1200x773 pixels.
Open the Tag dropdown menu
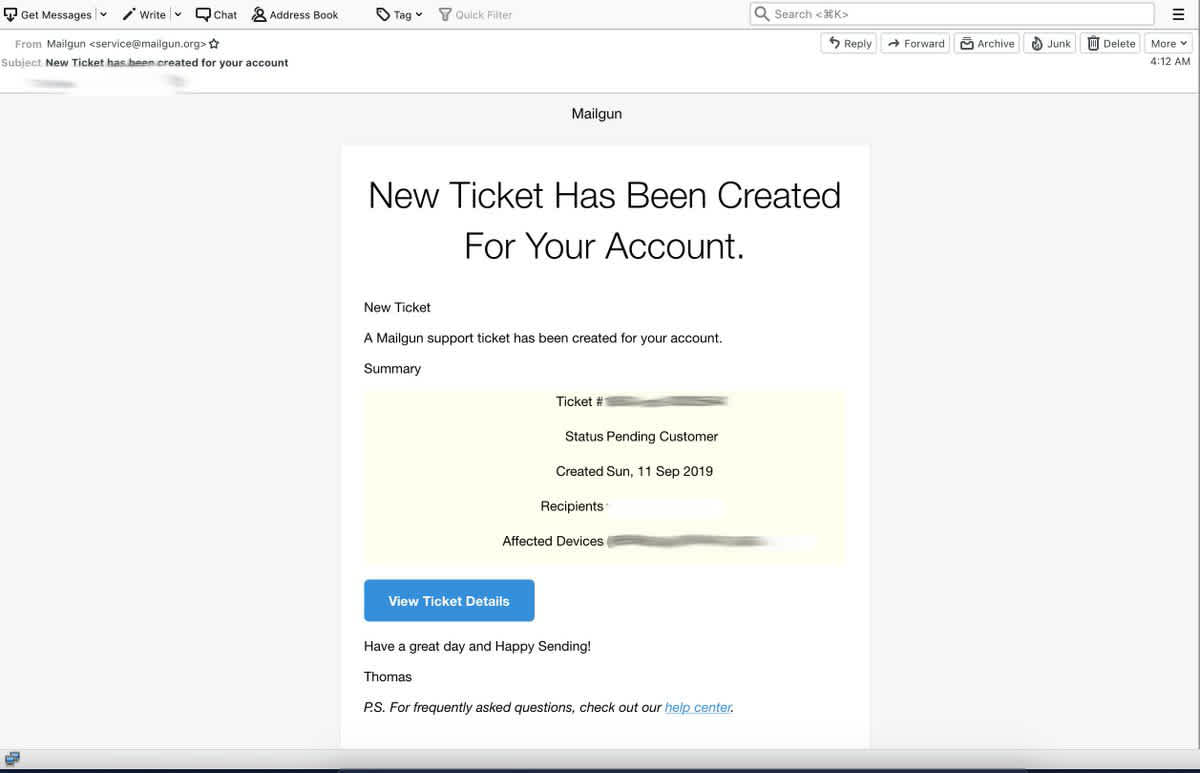417,14
